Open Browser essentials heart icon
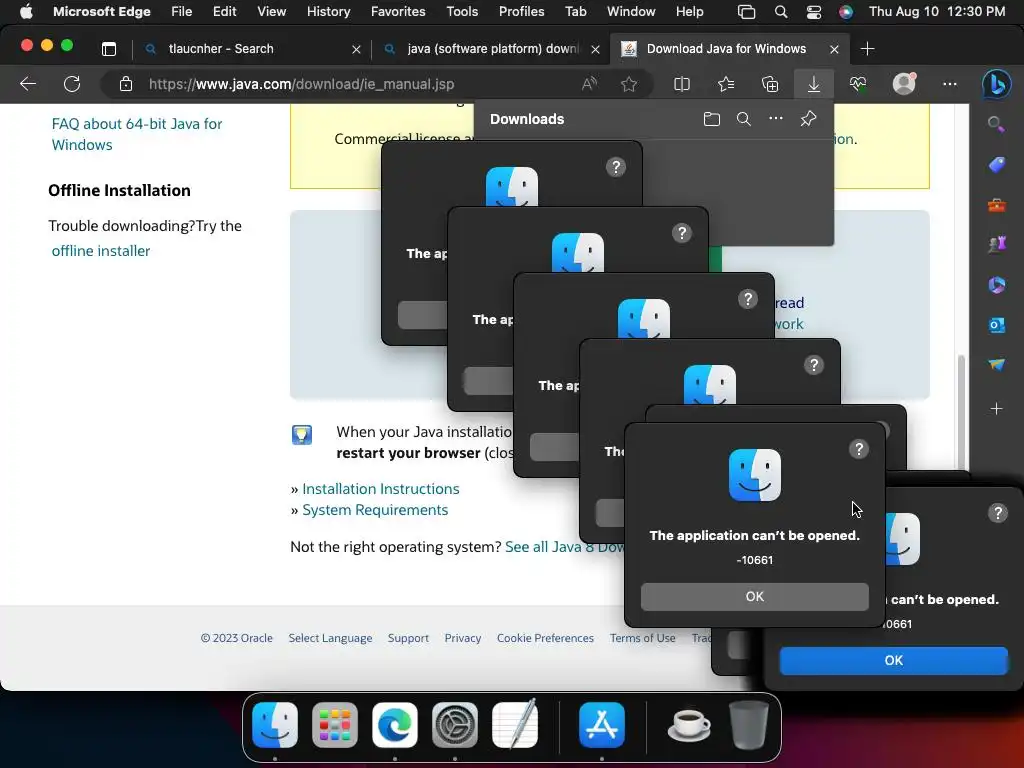This screenshot has height=768, width=1024. [x=858, y=84]
